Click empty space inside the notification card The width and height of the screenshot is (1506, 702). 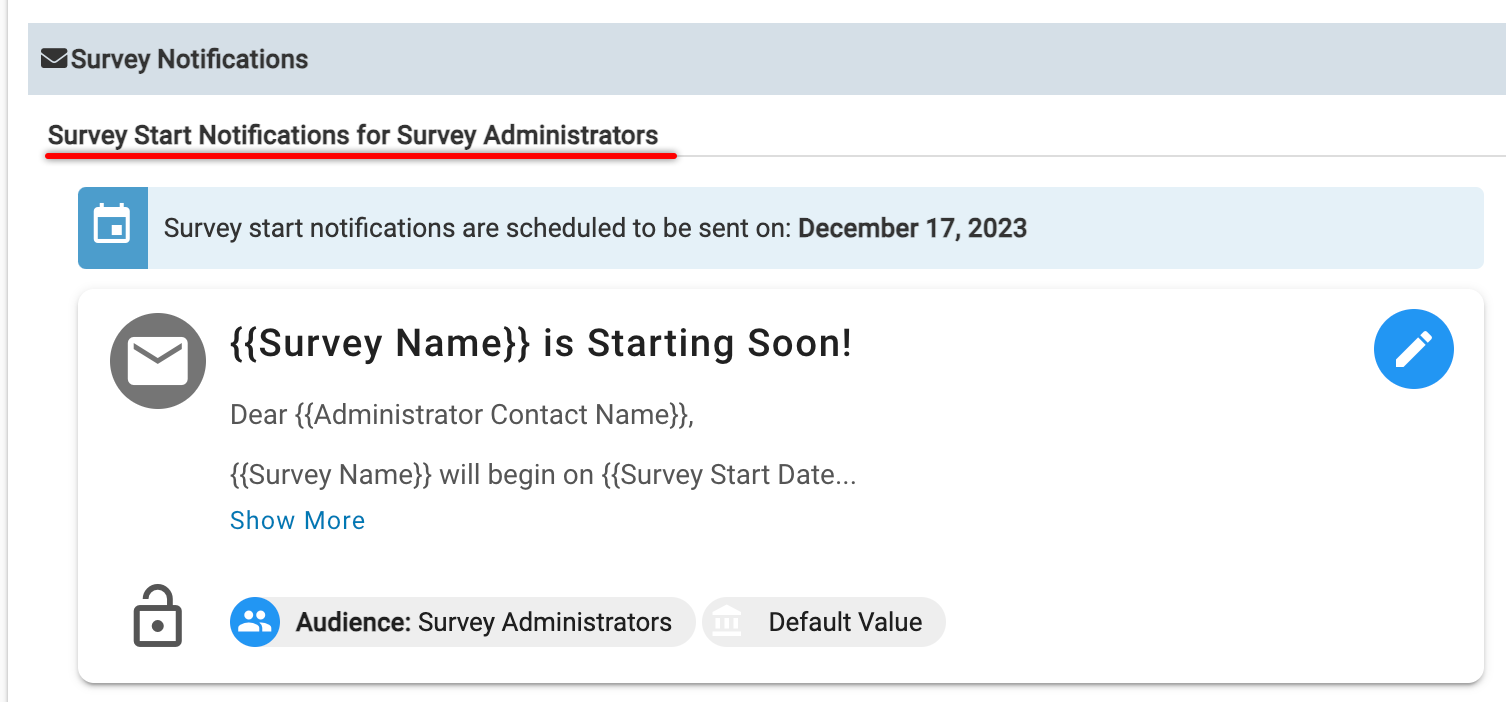point(1100,500)
